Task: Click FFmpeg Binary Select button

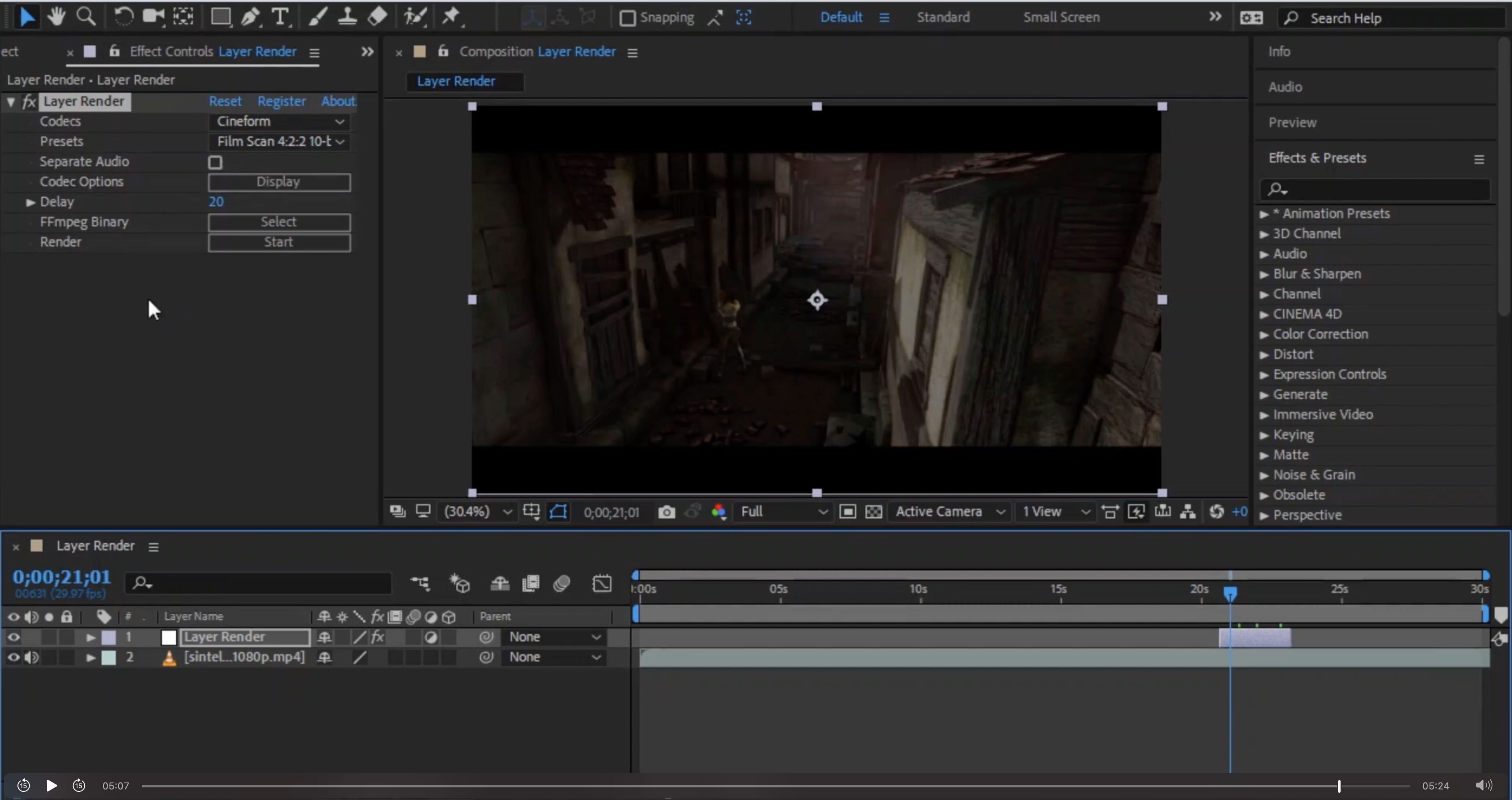Action: tap(279, 222)
